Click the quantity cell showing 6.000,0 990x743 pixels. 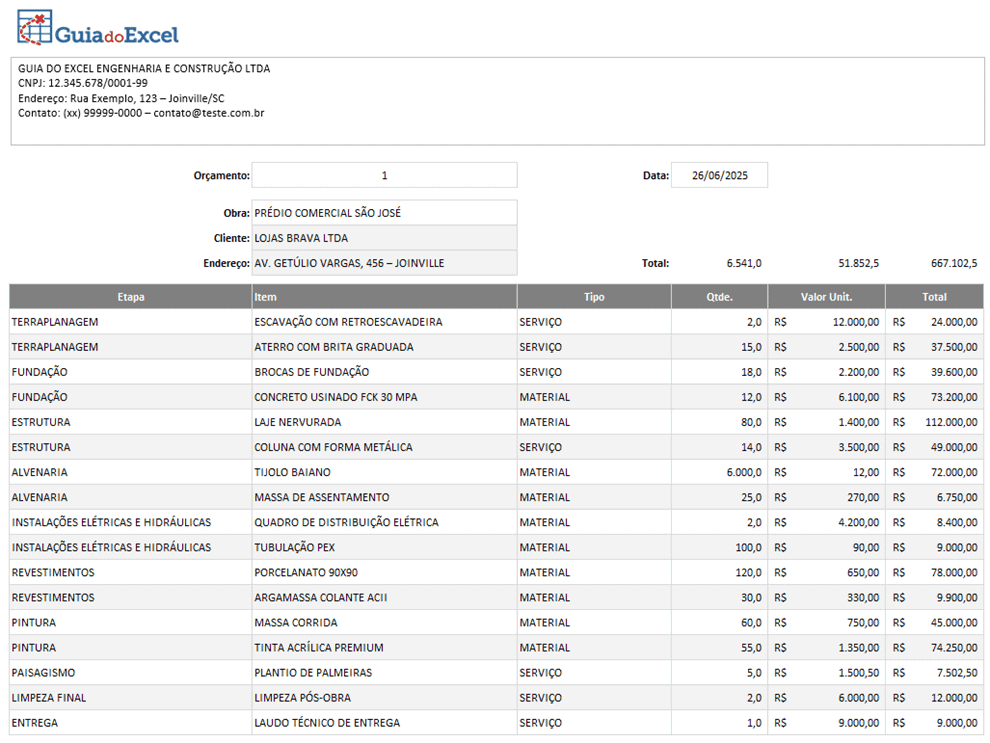pyautogui.click(x=743, y=472)
